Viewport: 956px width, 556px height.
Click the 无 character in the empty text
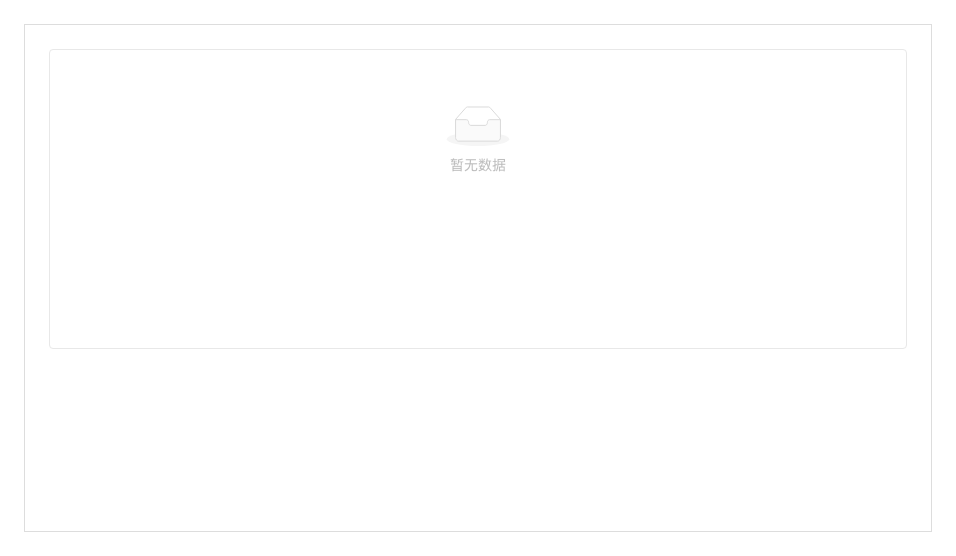pos(471,165)
